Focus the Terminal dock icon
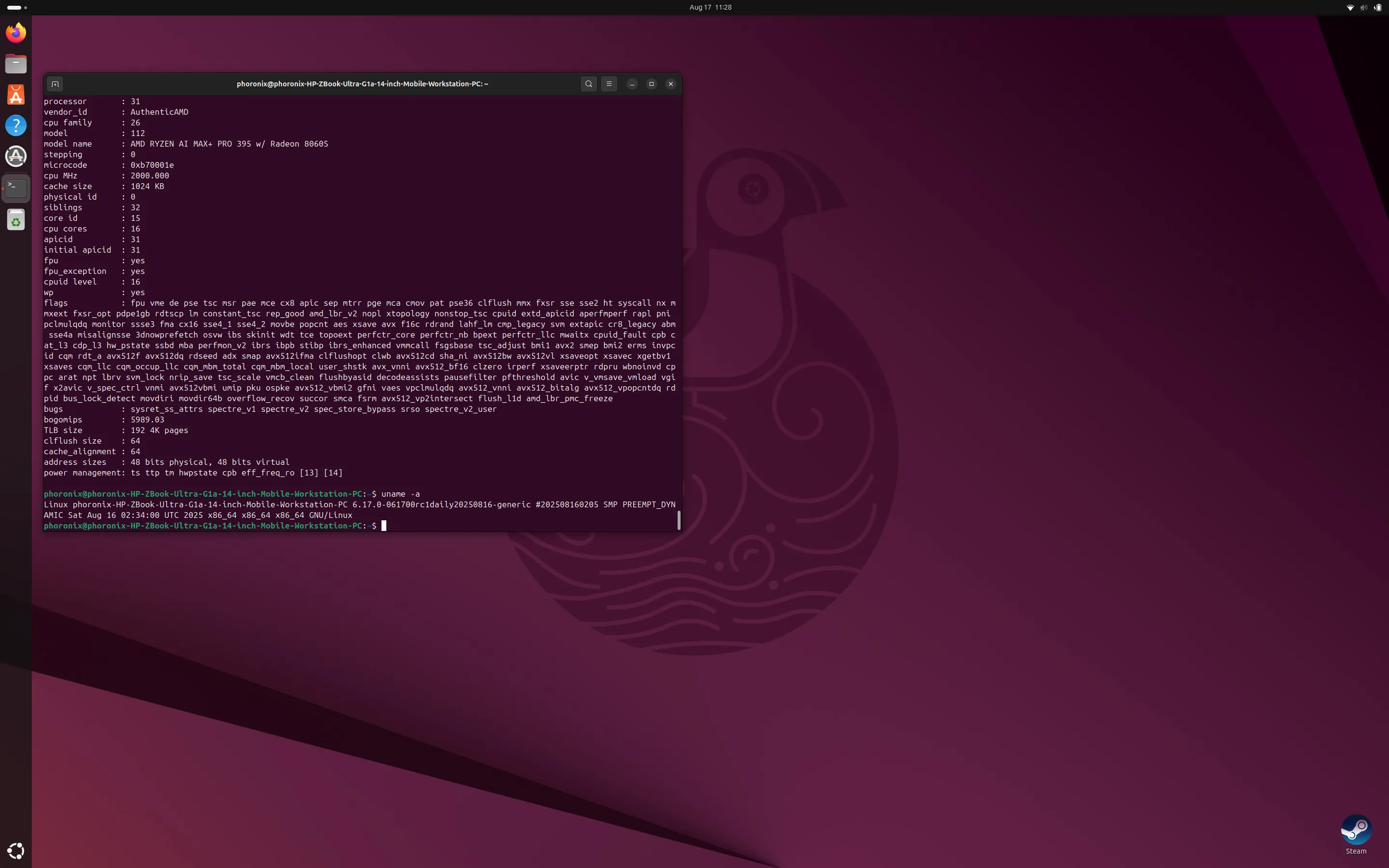The height and width of the screenshot is (868, 1389). tap(16, 187)
